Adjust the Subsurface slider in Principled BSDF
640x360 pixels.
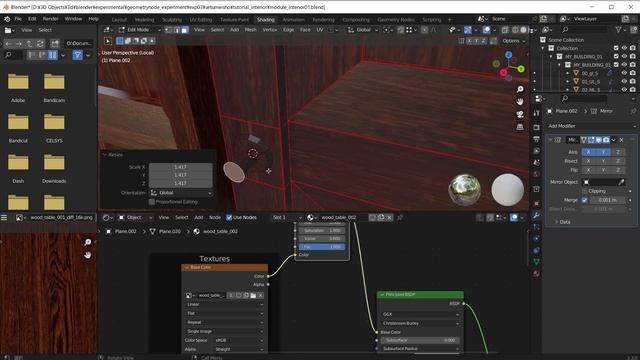point(420,340)
